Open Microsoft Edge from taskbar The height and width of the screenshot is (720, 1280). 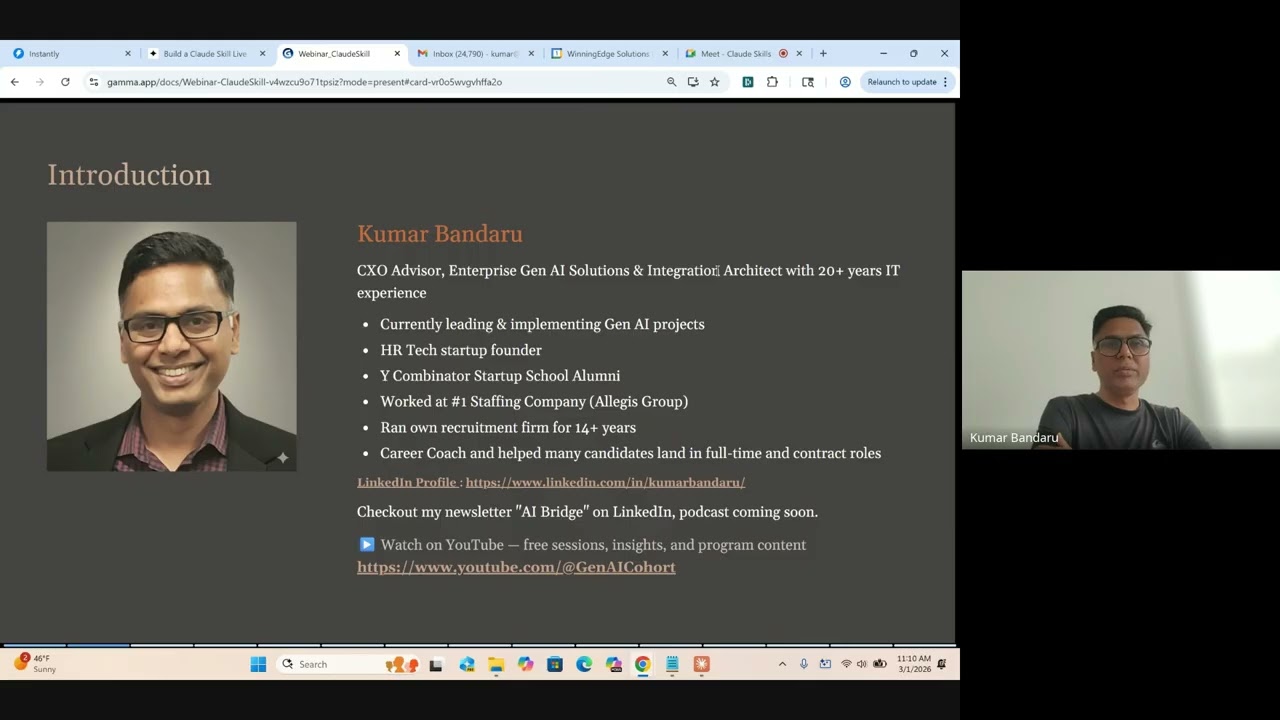[584, 664]
